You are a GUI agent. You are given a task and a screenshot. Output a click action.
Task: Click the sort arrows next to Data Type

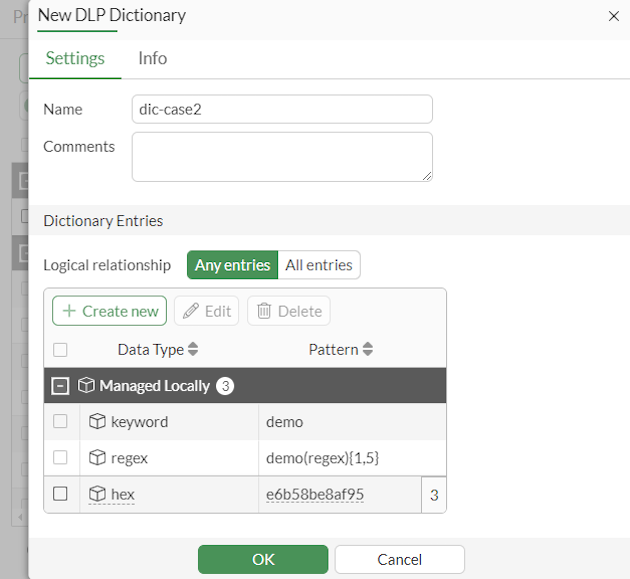193,350
